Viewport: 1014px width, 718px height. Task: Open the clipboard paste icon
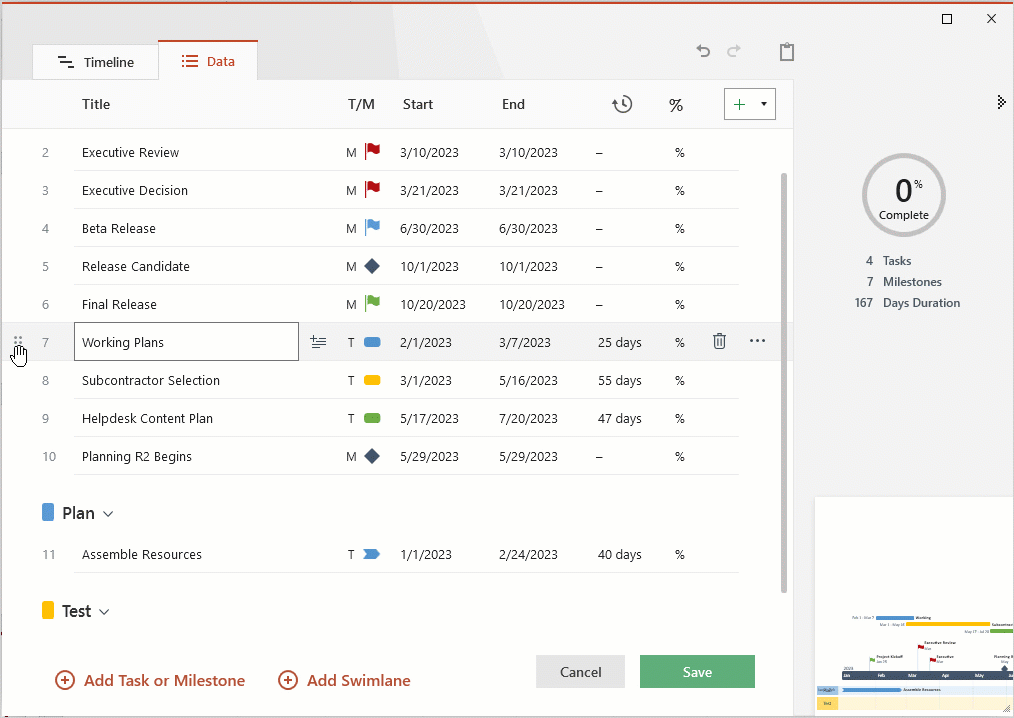click(787, 52)
